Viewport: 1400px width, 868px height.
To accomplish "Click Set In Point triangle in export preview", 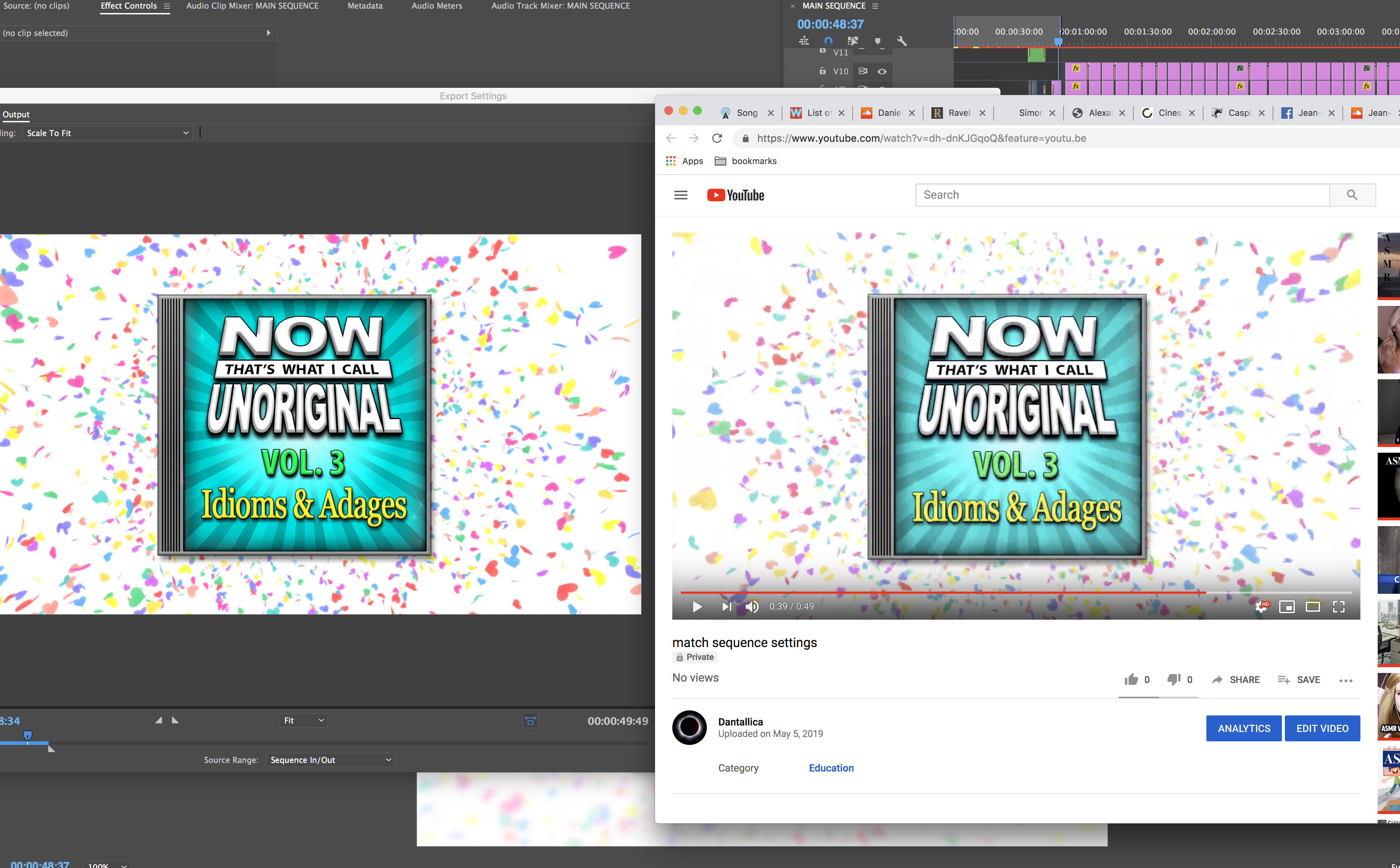I will pyautogui.click(x=158, y=720).
